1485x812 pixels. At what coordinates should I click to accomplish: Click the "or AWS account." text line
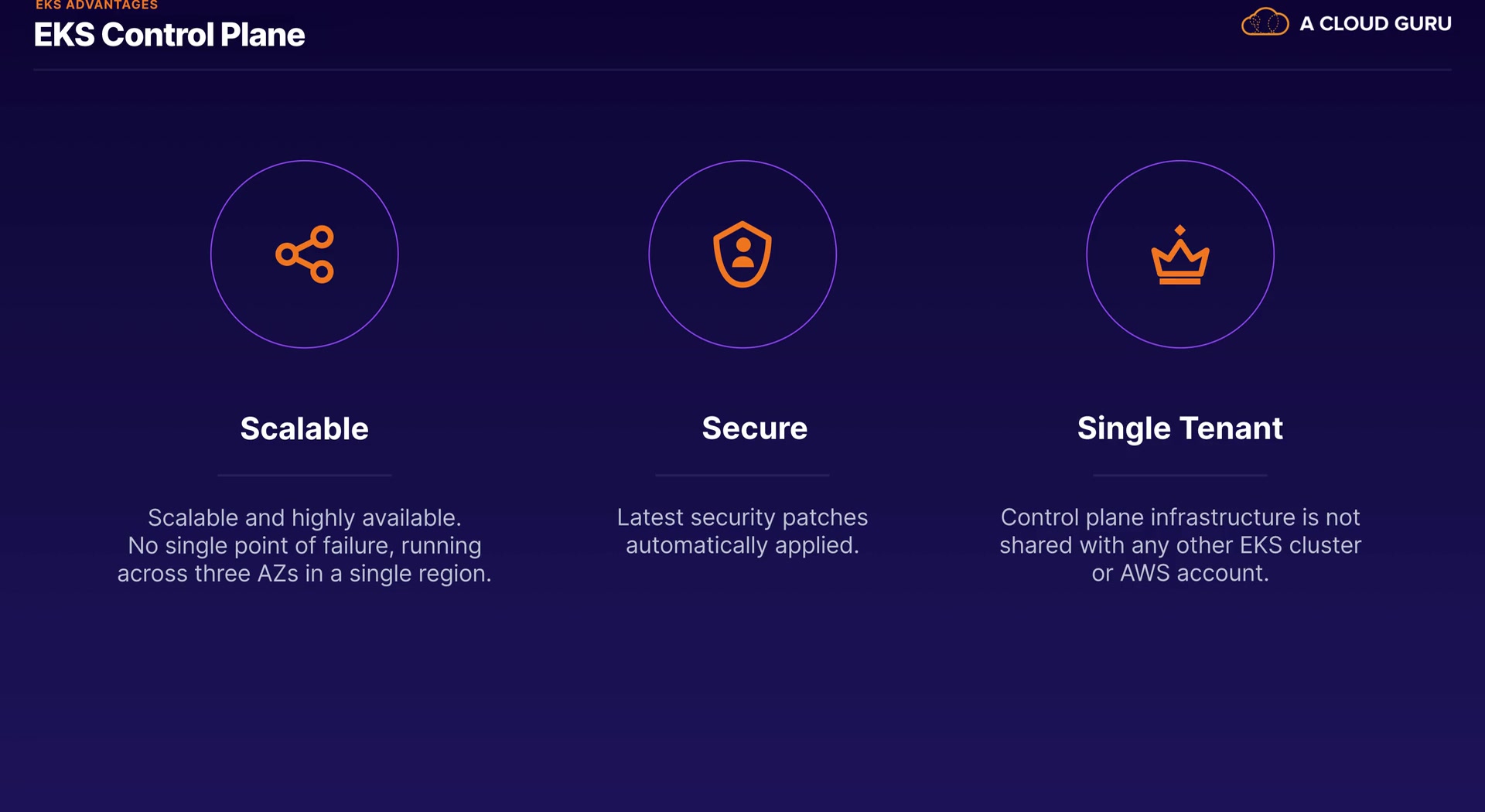[1179, 573]
